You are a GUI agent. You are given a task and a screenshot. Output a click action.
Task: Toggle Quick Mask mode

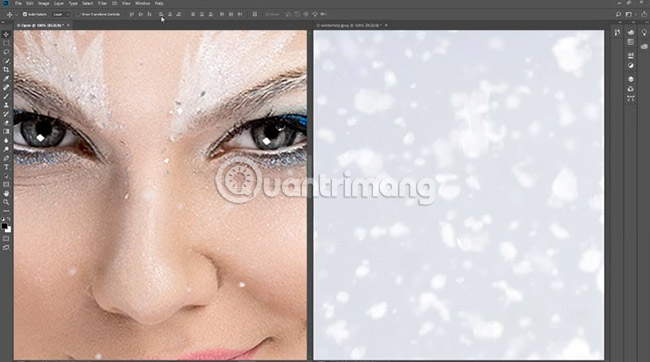(x=6, y=238)
